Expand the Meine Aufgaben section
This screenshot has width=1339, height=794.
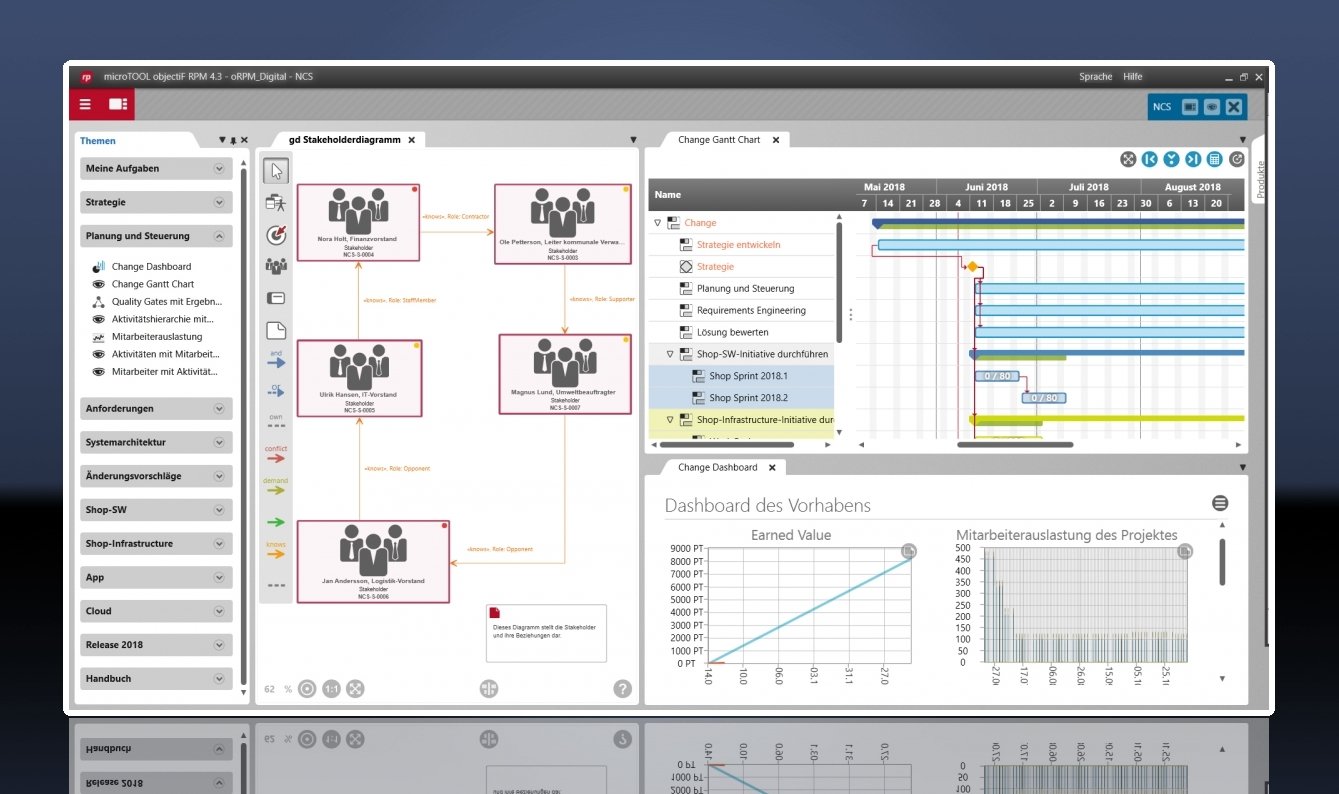click(x=219, y=169)
